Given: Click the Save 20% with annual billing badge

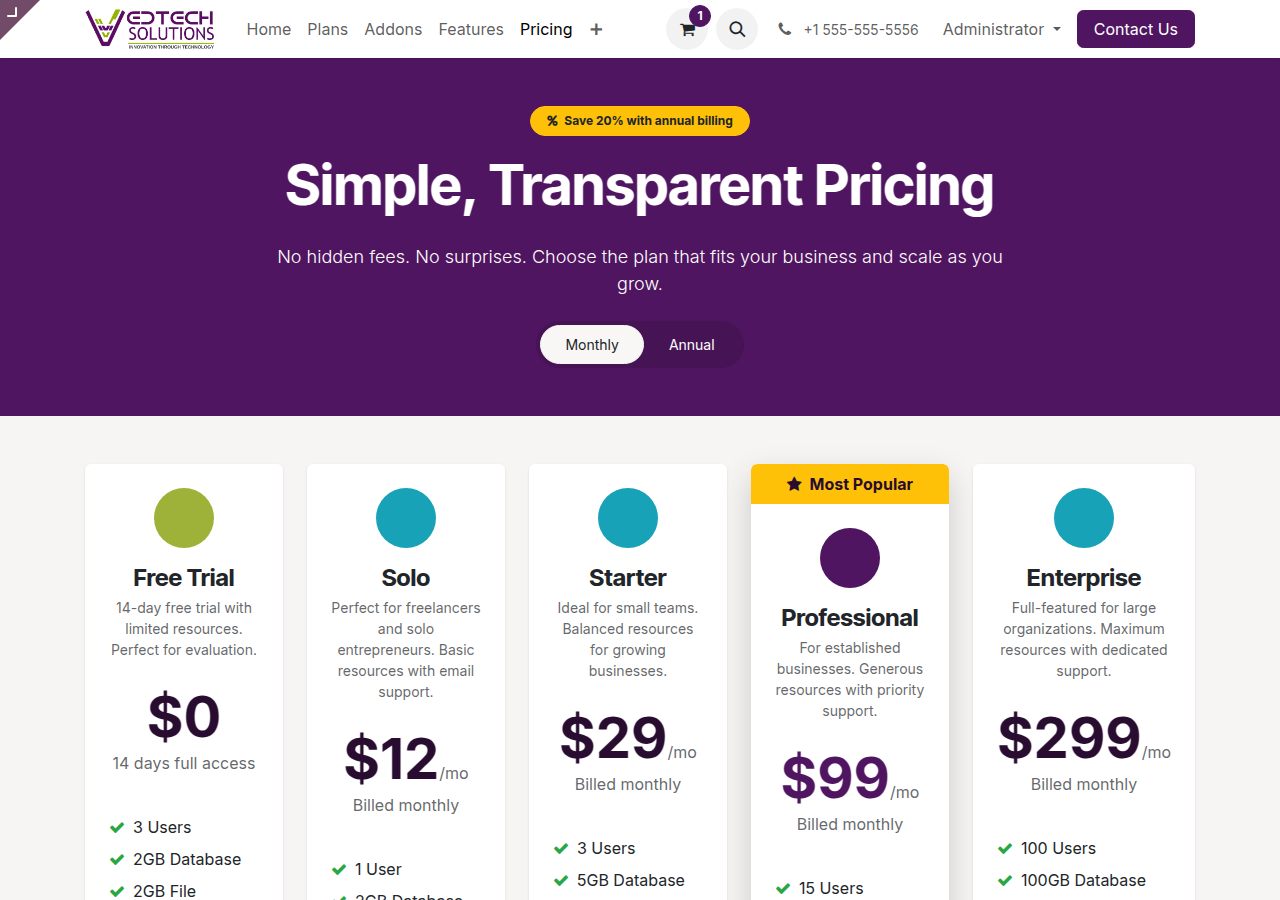Looking at the screenshot, I should pyautogui.click(x=640, y=120).
